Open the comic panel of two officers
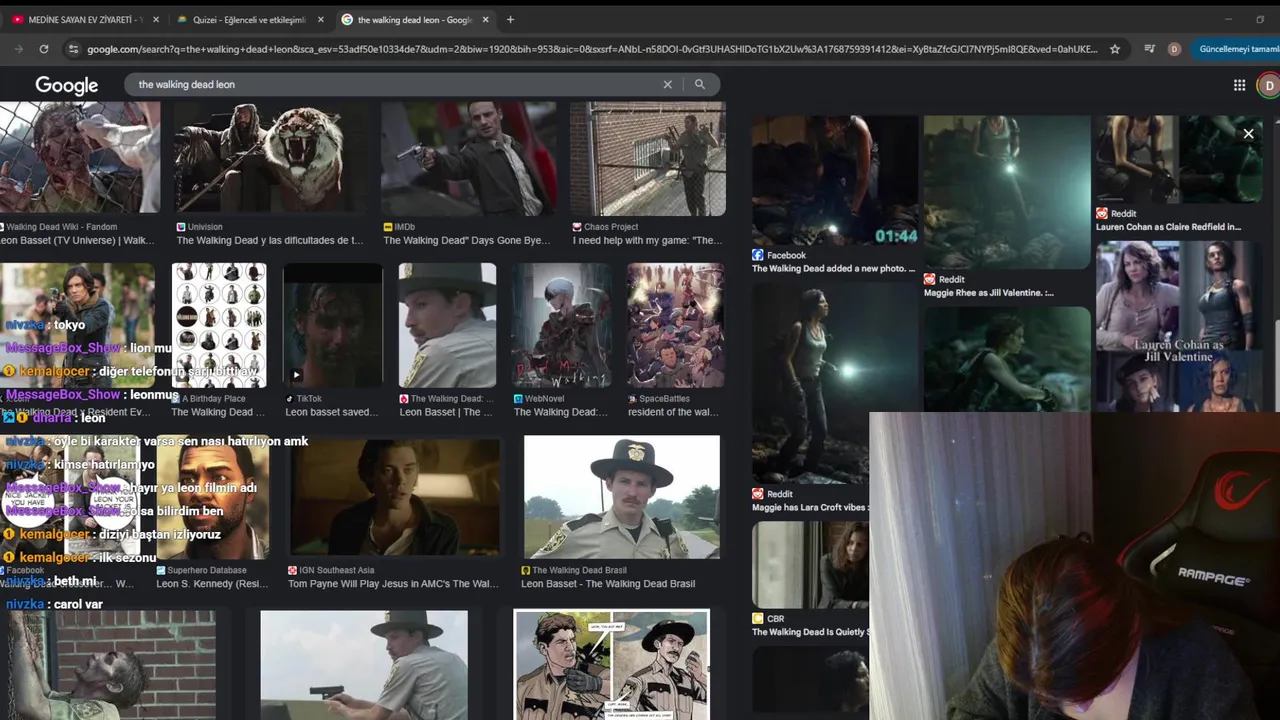This screenshot has width=1280, height=720. (611, 665)
